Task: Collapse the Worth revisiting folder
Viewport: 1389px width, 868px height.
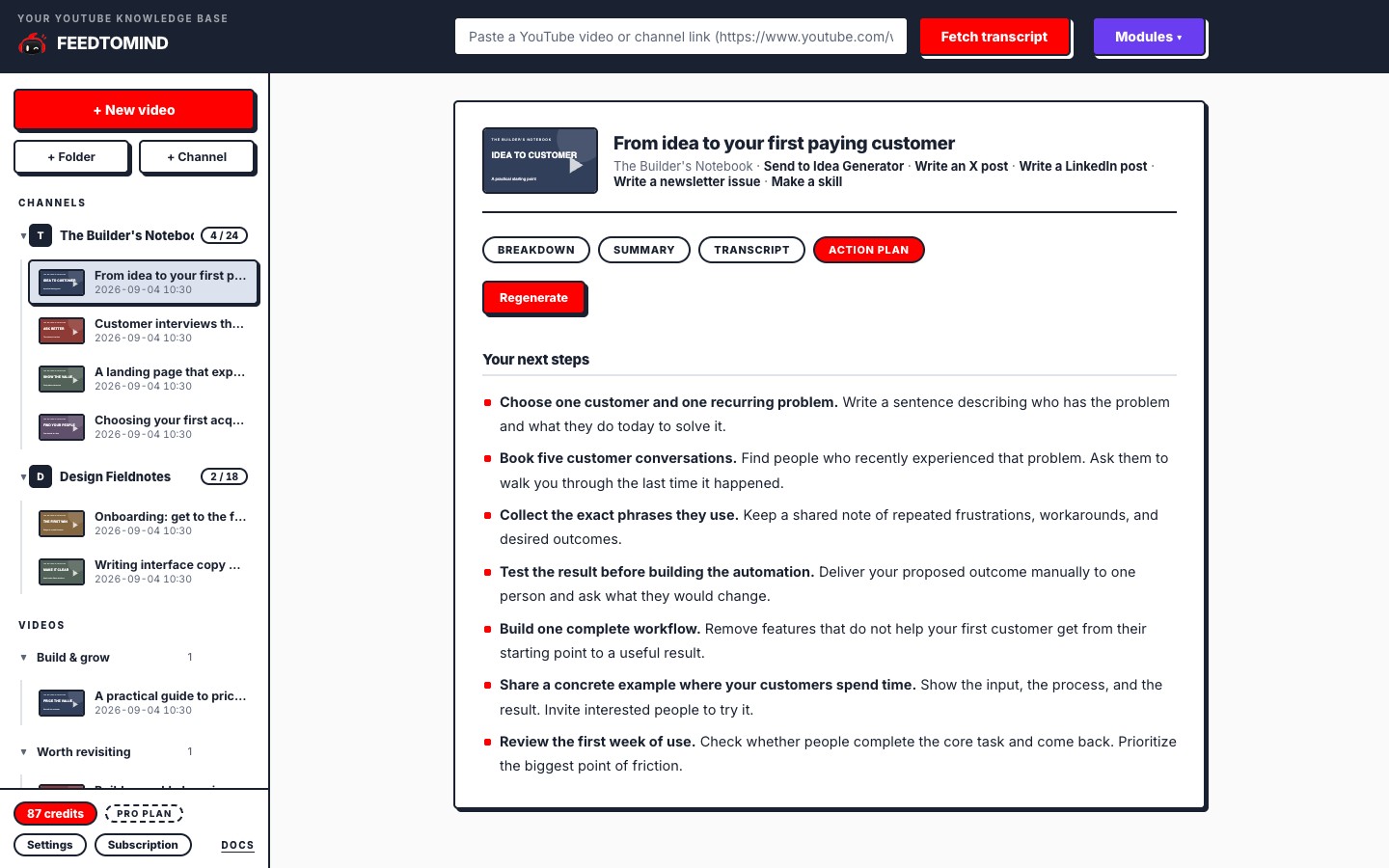Action: point(23,752)
